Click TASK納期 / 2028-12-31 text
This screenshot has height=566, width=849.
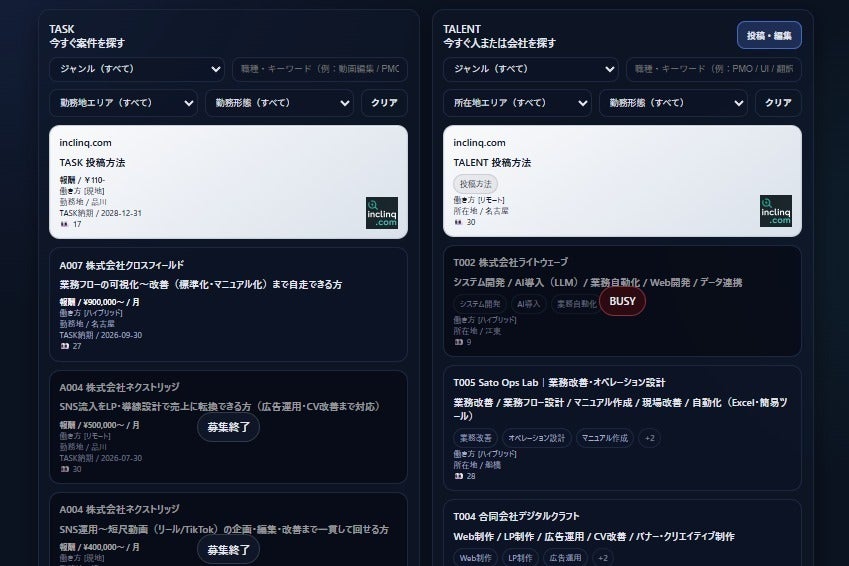pyautogui.click(x=101, y=213)
